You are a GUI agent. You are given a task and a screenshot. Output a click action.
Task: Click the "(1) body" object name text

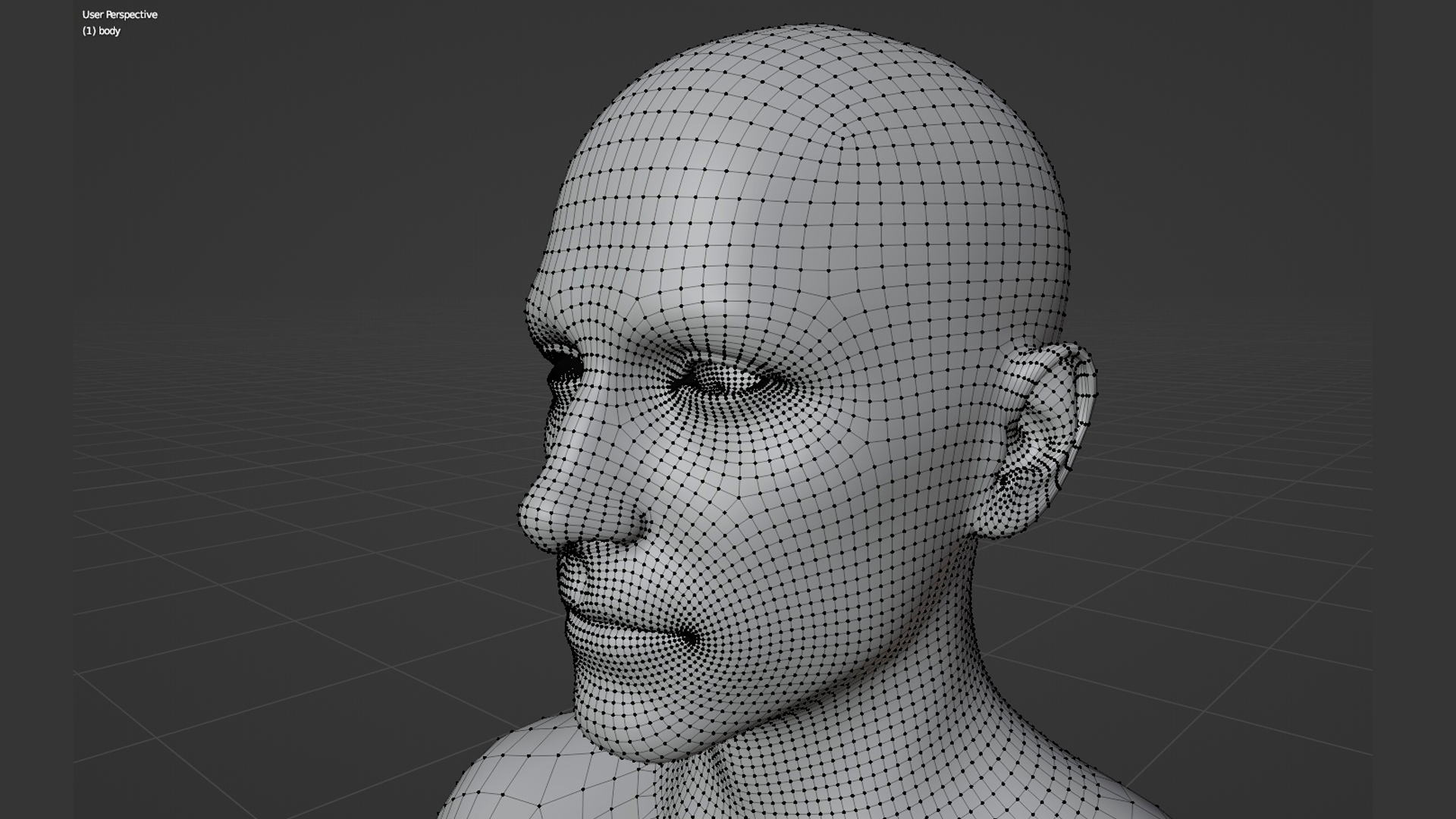(x=102, y=31)
